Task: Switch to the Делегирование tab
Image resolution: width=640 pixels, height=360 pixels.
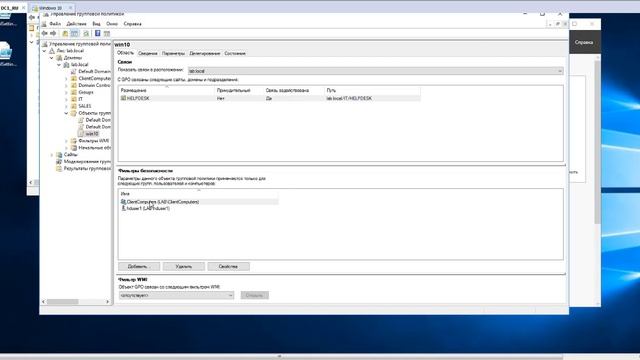Action: pos(205,53)
